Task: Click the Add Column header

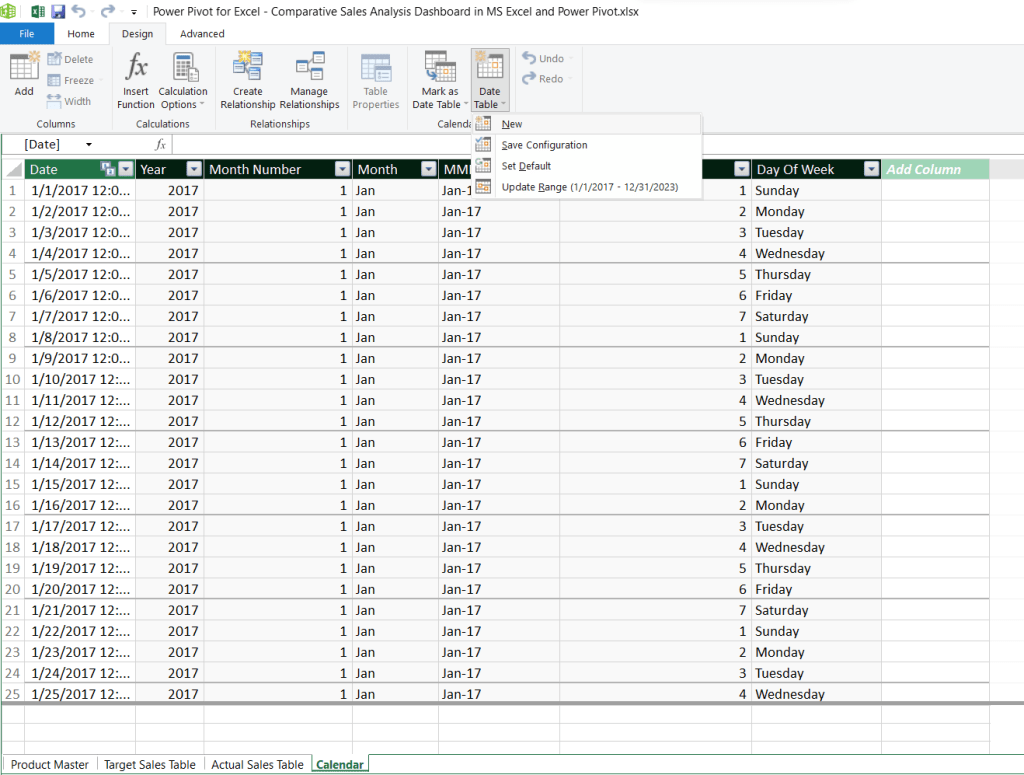Action: pos(935,169)
